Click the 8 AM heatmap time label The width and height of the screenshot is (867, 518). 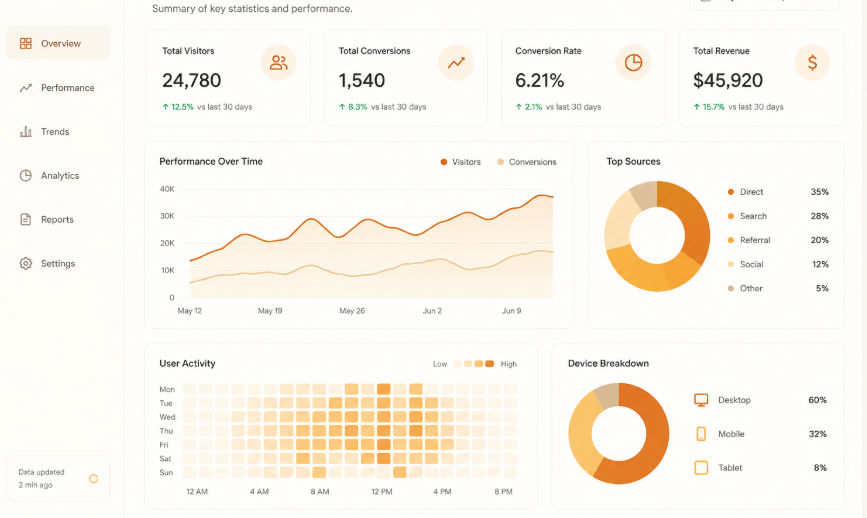[320, 491]
